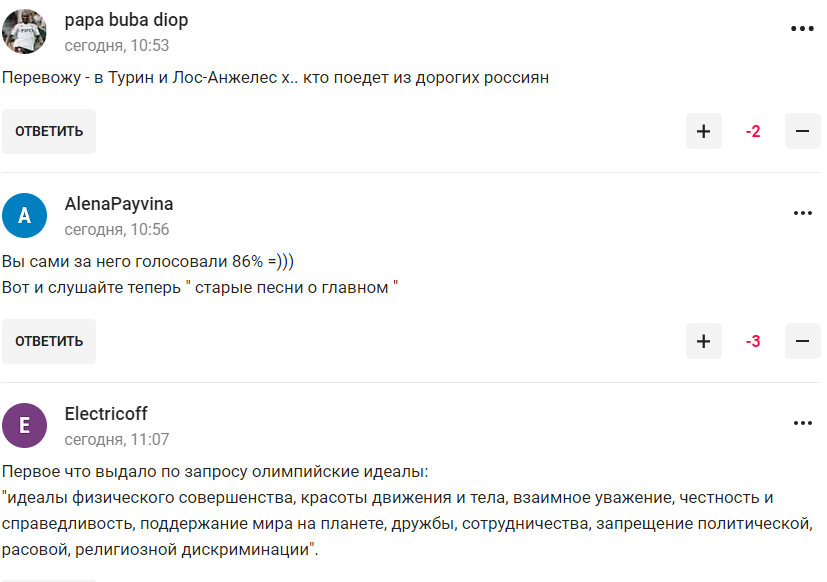Screen dimensions: 827x582
Task: Click AlenaPayvina's blue letter avatar
Action: [x=25, y=215]
